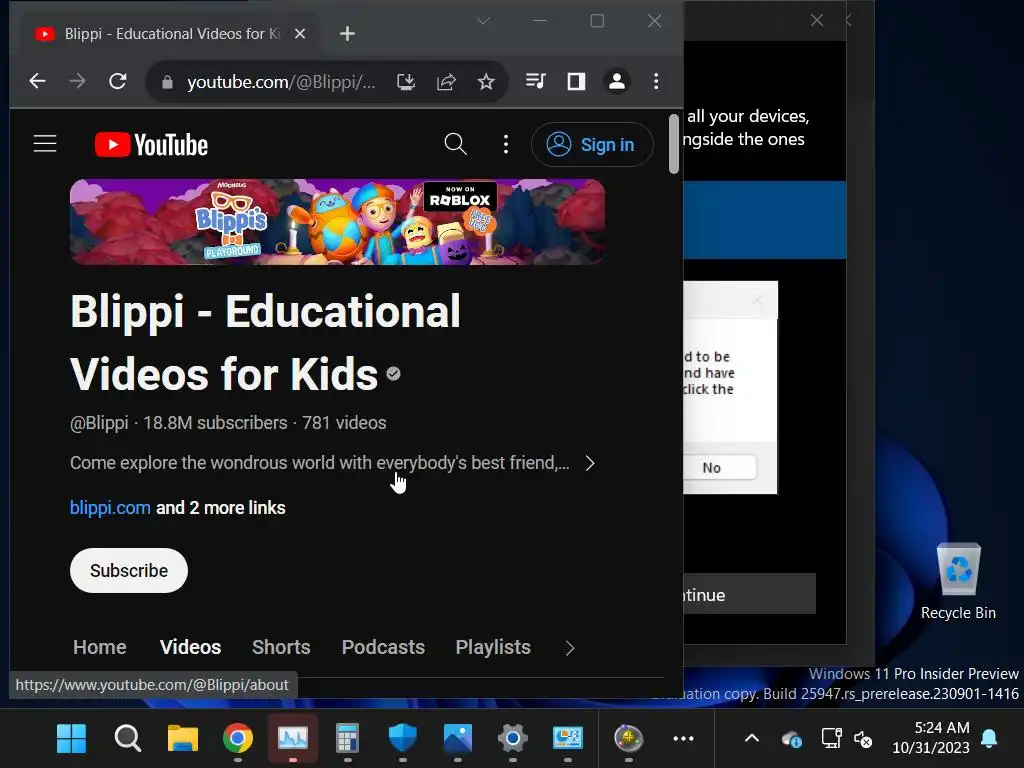Open the Windows Start menu

pos(72,739)
